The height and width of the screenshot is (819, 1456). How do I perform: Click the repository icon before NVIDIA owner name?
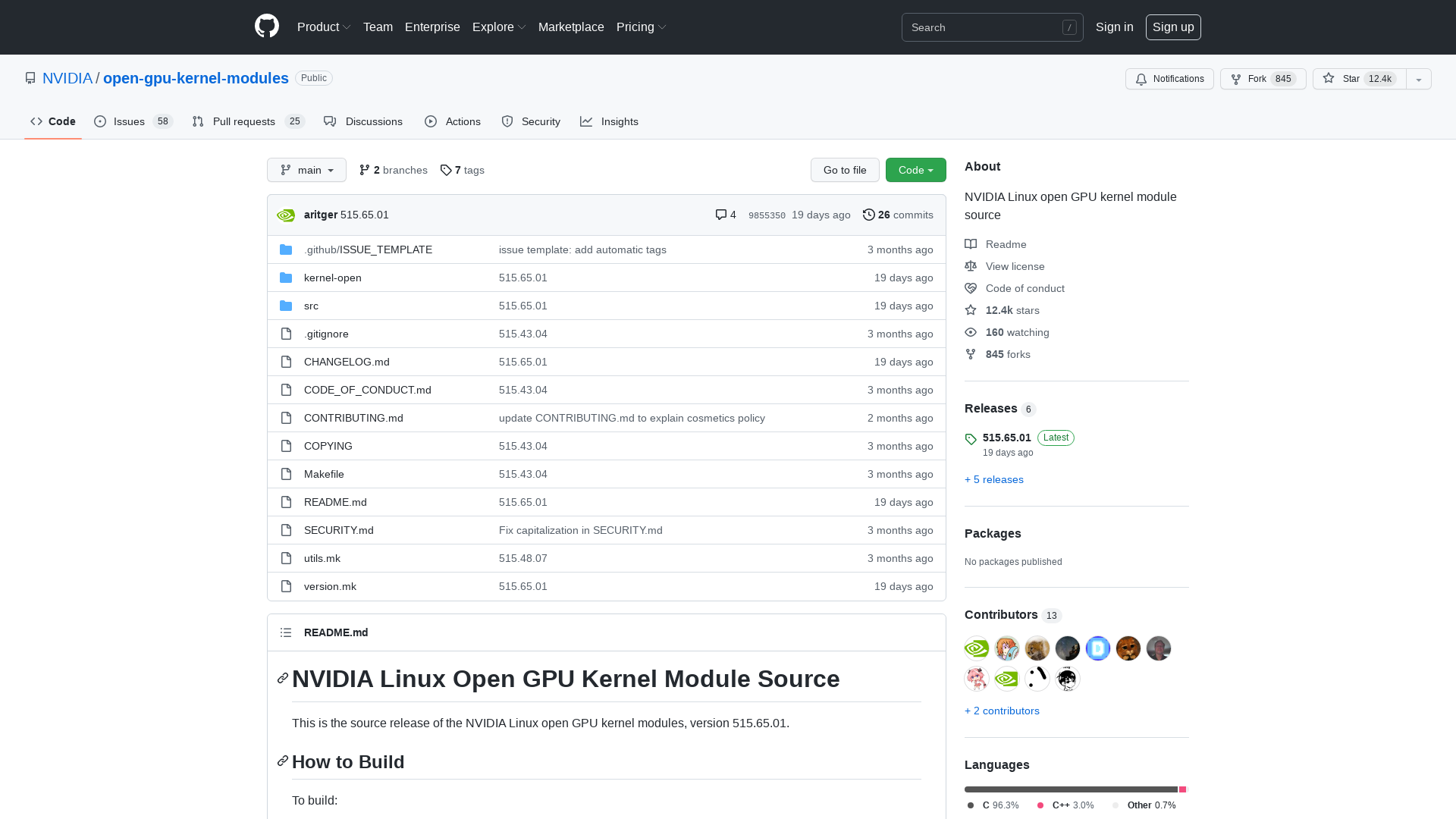[30, 78]
